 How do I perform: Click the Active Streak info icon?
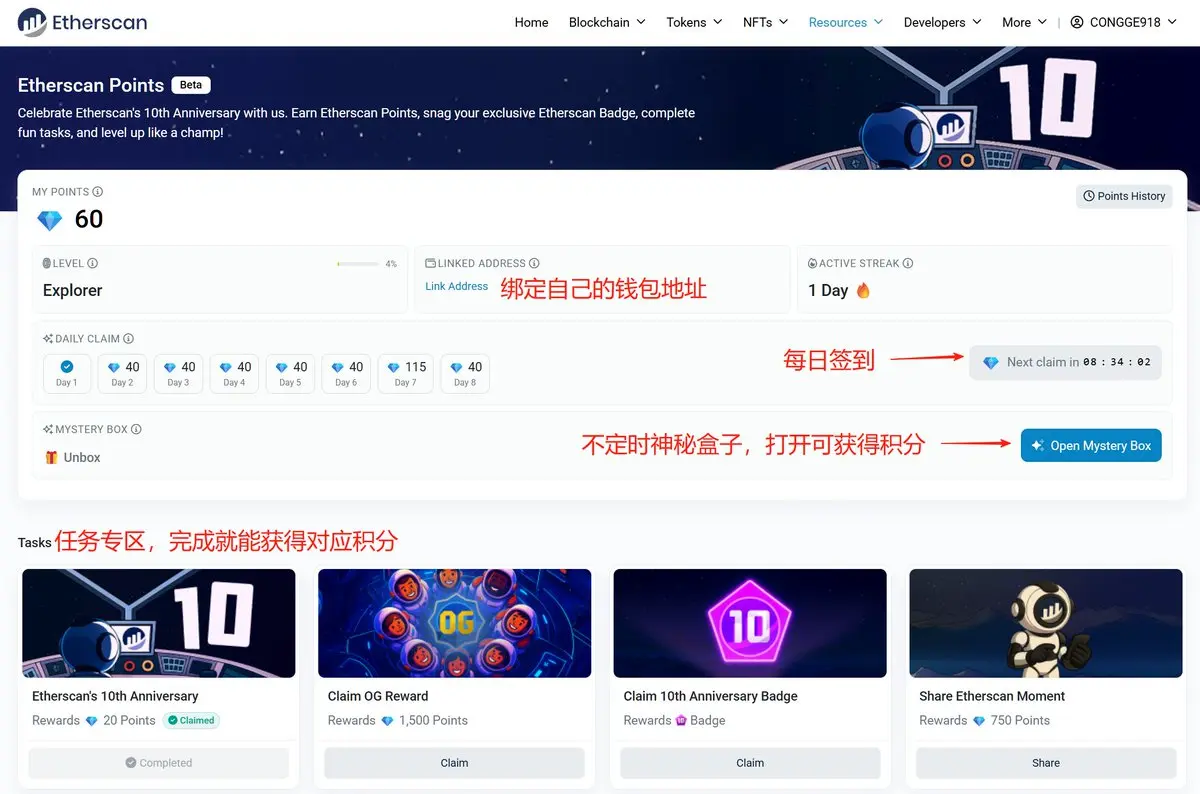coord(908,264)
